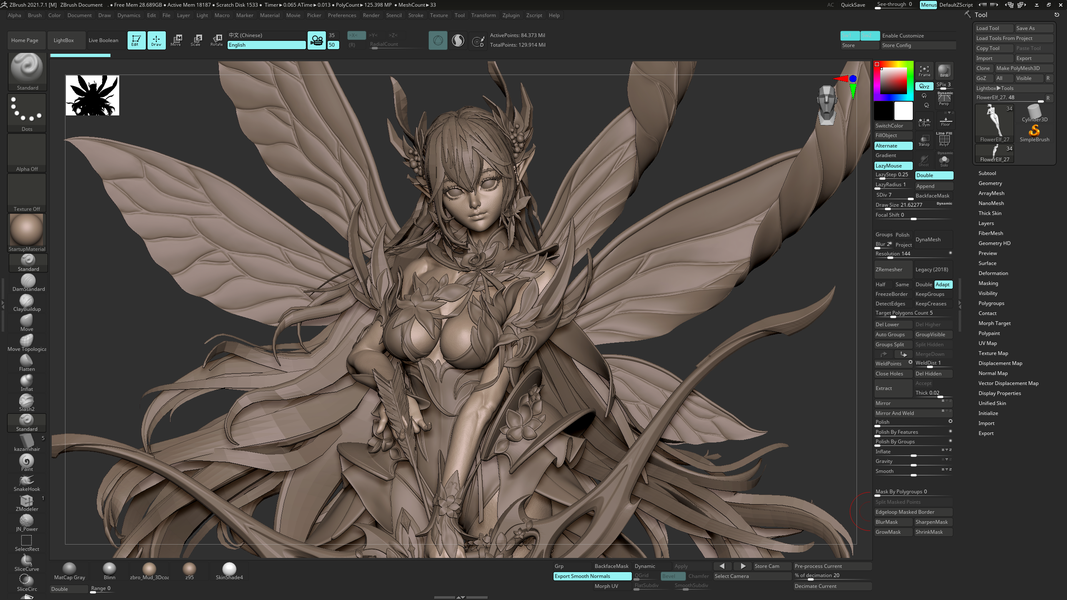Screen dimensions: 1067x600
Task: Toggle the FreezeBorder option
Action: click(x=892, y=294)
